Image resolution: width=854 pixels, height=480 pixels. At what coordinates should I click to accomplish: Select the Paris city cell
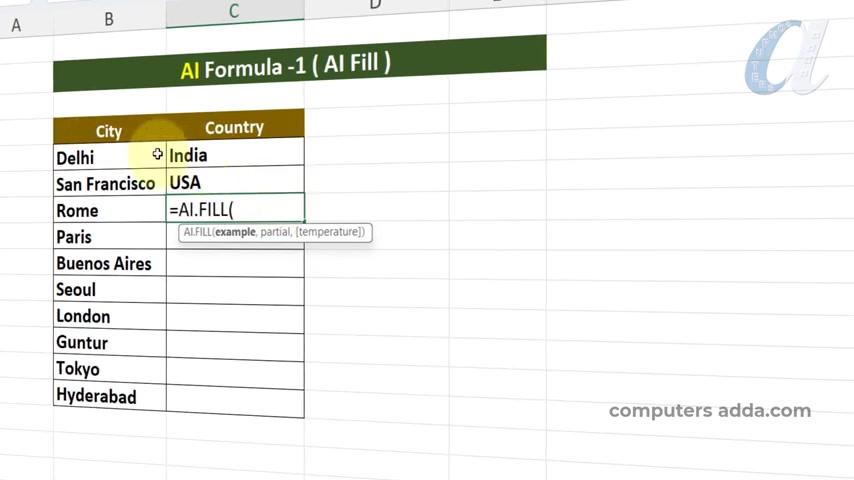(109, 236)
